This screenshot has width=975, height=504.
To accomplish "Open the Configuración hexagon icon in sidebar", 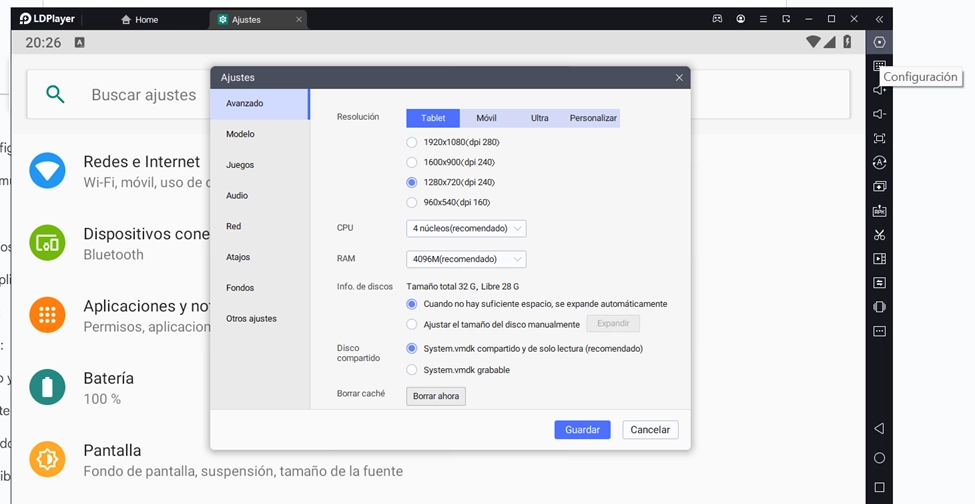I will click(879, 42).
